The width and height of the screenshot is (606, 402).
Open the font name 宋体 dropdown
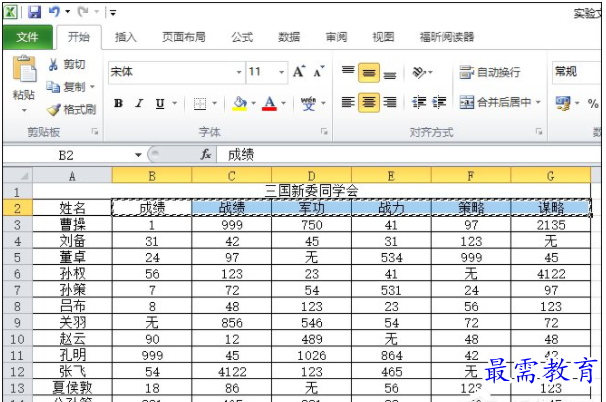239,72
